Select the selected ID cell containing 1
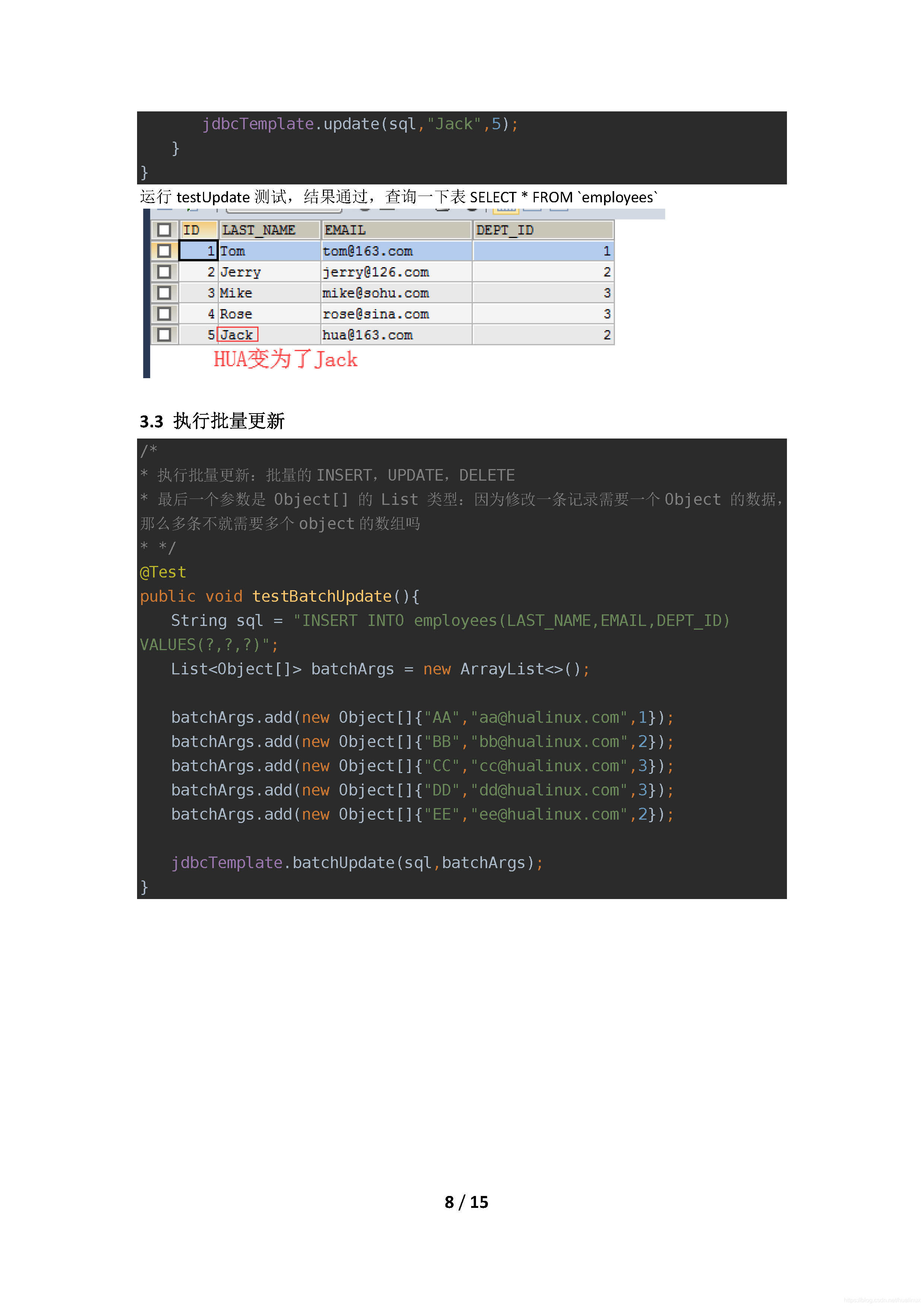Image resolution: width=924 pixels, height=1307 pixels. coord(198,251)
